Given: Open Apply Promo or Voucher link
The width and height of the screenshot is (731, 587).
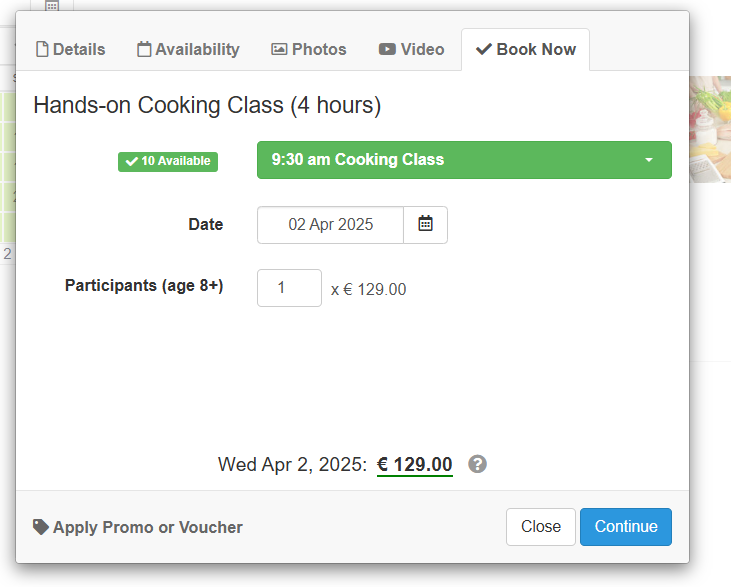Looking at the screenshot, I should 138,527.
